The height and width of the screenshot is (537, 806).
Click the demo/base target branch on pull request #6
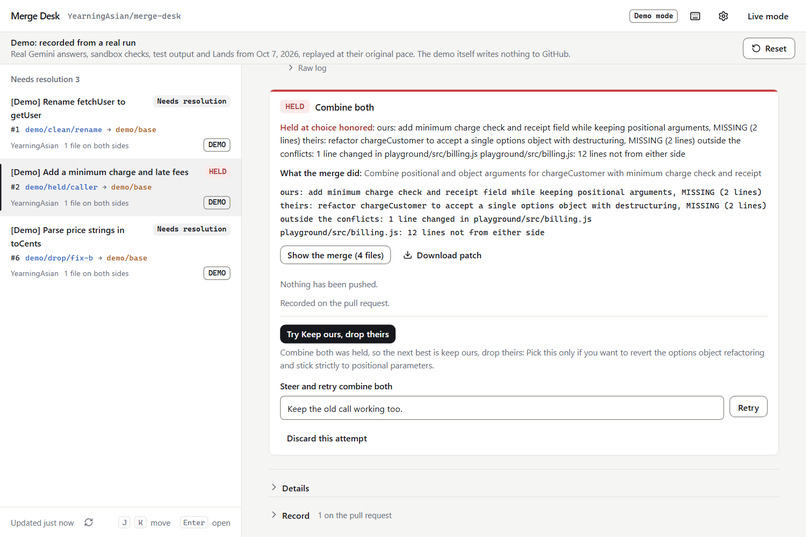[x=126, y=258]
